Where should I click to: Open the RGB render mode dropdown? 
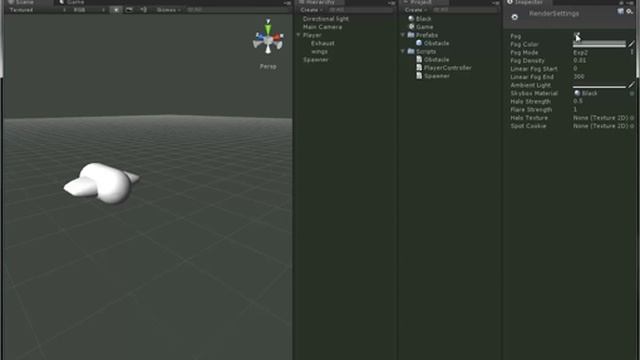89,10
